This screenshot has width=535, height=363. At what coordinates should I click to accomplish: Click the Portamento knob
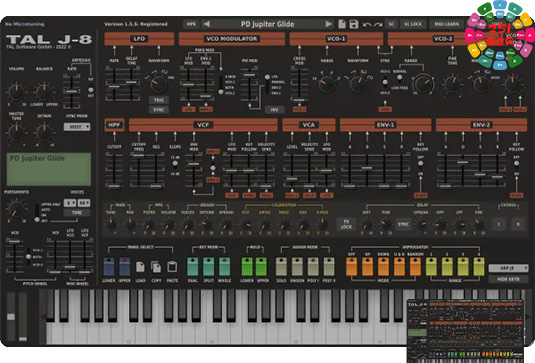point(16,209)
